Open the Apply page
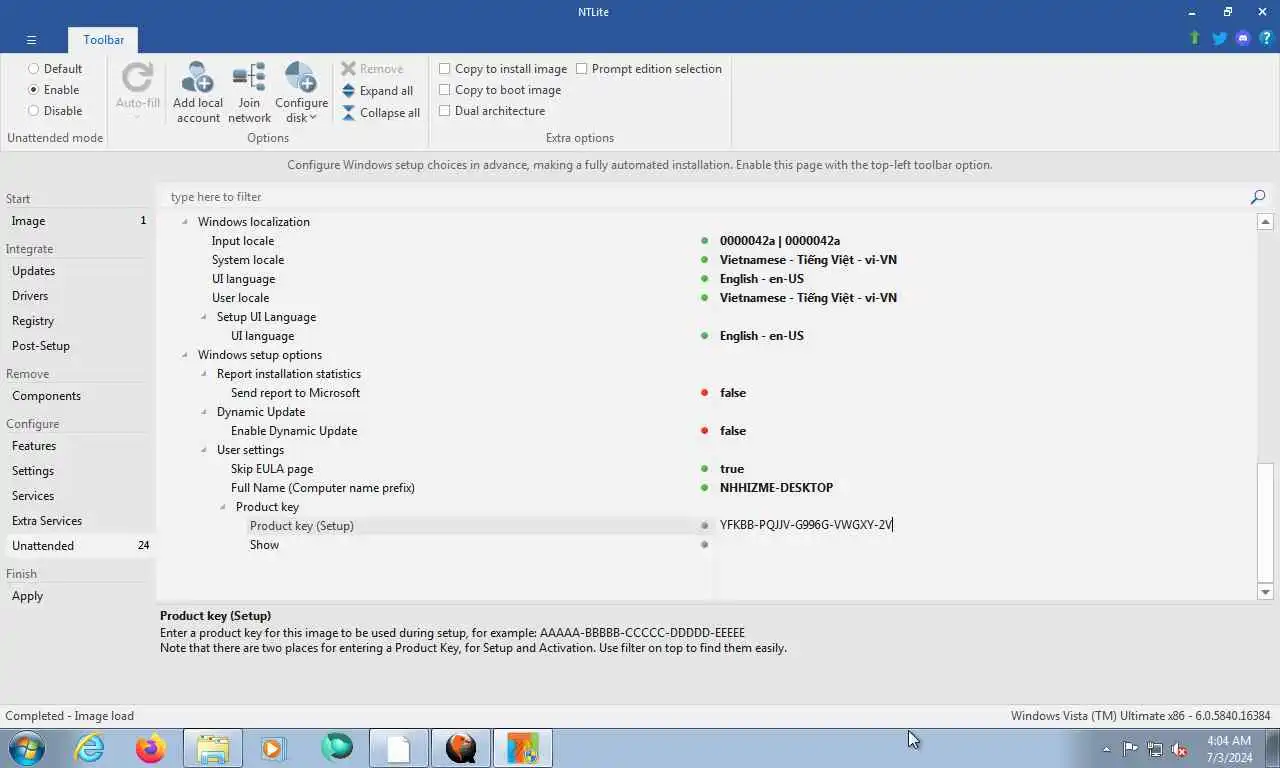1280x768 pixels. pos(77,596)
